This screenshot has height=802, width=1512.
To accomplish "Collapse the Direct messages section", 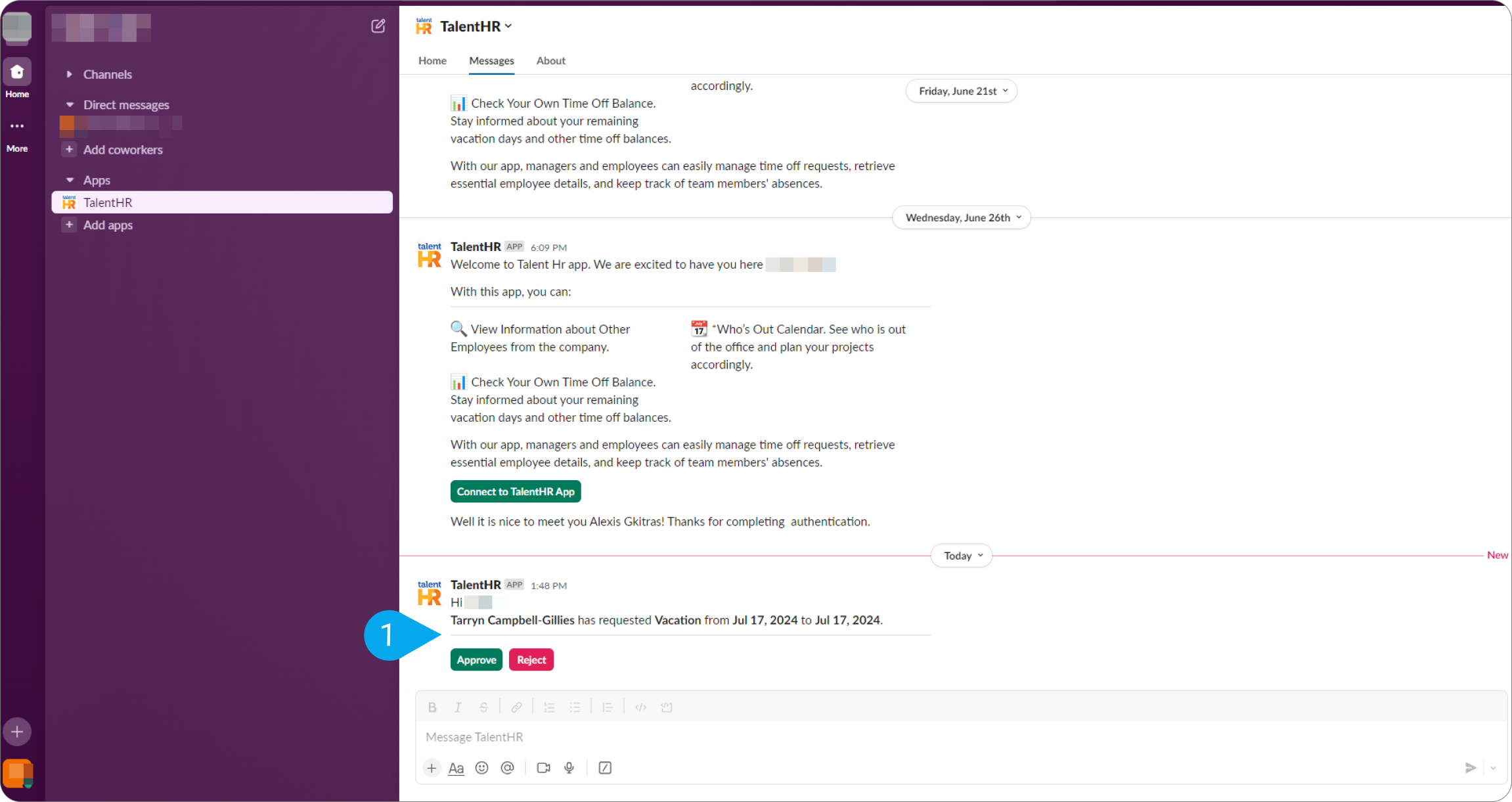I will [x=70, y=104].
